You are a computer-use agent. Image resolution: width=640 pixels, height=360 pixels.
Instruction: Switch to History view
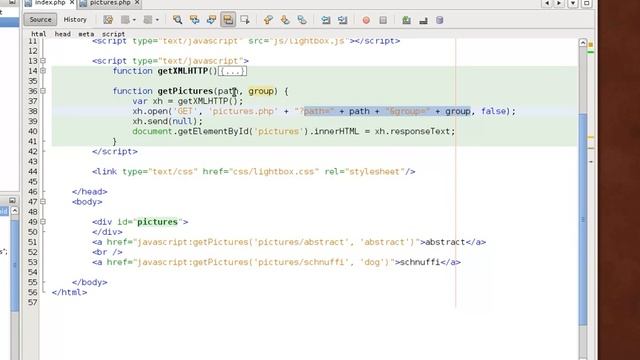(75, 20)
